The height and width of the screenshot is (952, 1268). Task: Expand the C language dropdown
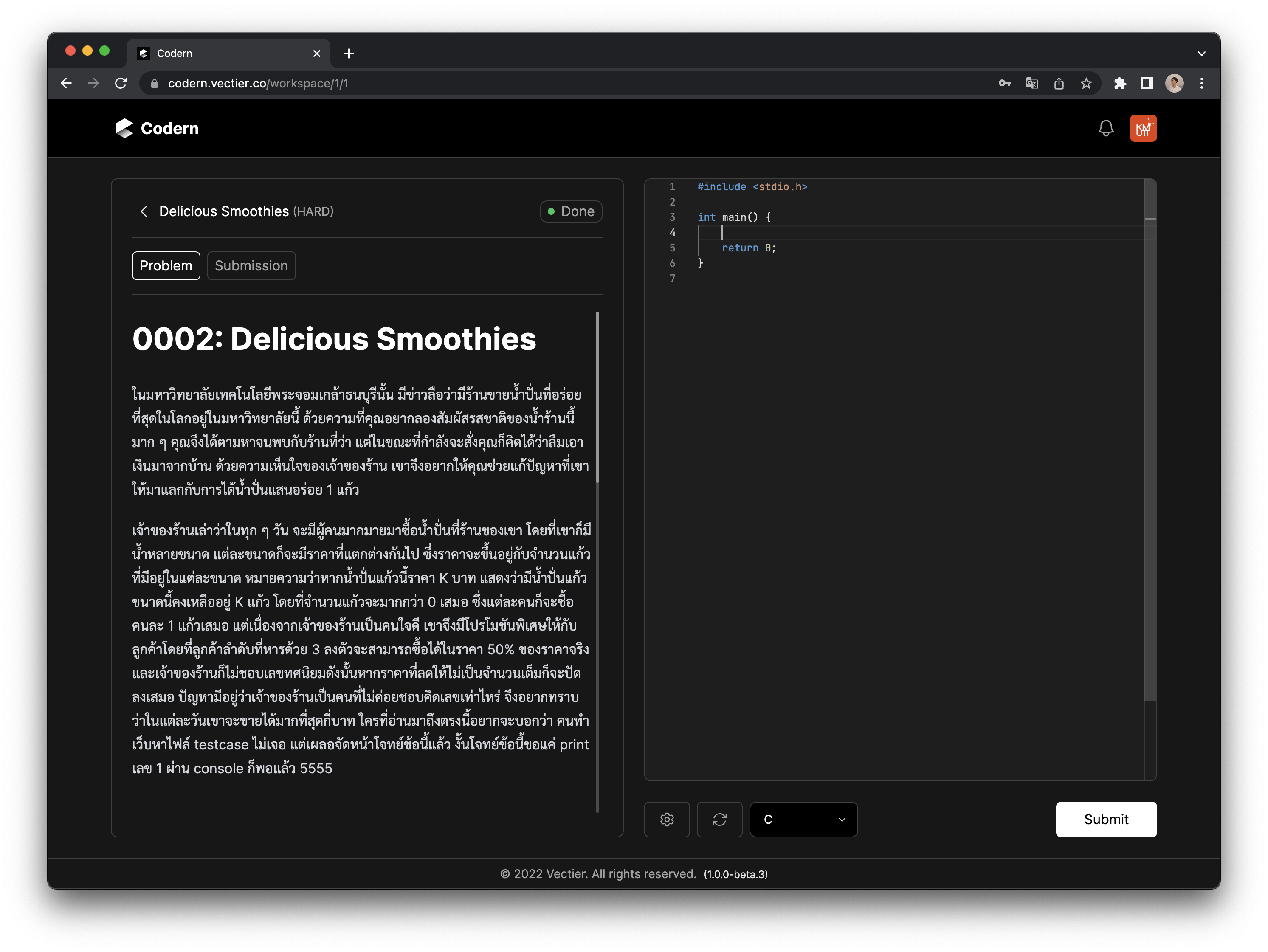coord(803,819)
